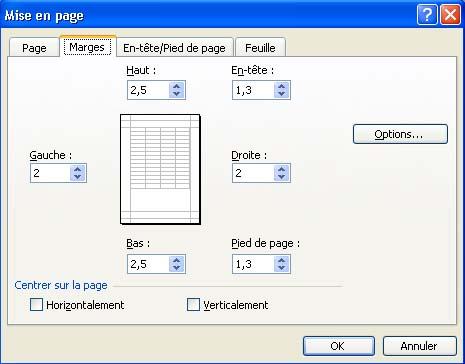Click the help question mark icon
The image size is (465, 364).
pyautogui.click(x=427, y=15)
